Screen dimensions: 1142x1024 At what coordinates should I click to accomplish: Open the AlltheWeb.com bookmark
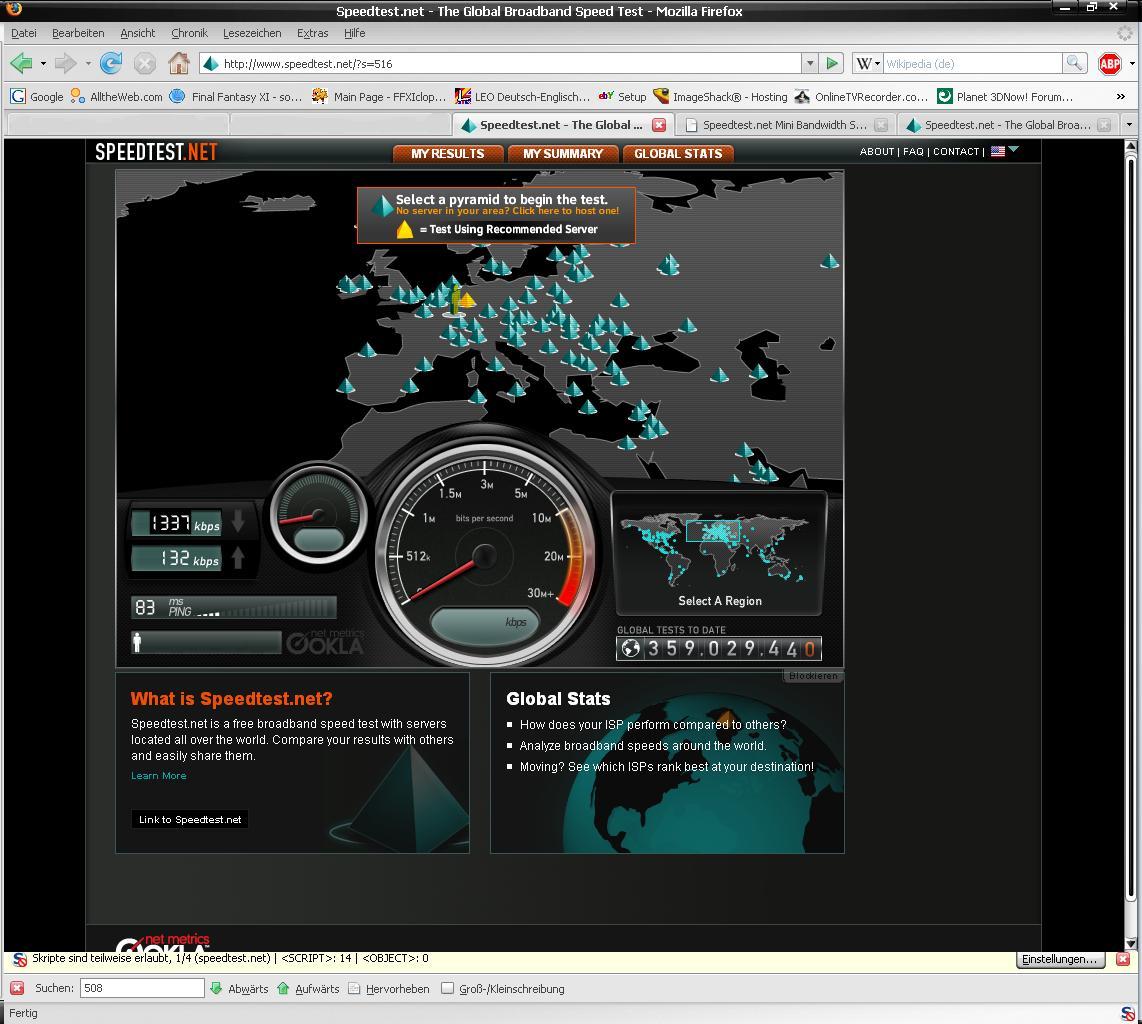pos(116,96)
